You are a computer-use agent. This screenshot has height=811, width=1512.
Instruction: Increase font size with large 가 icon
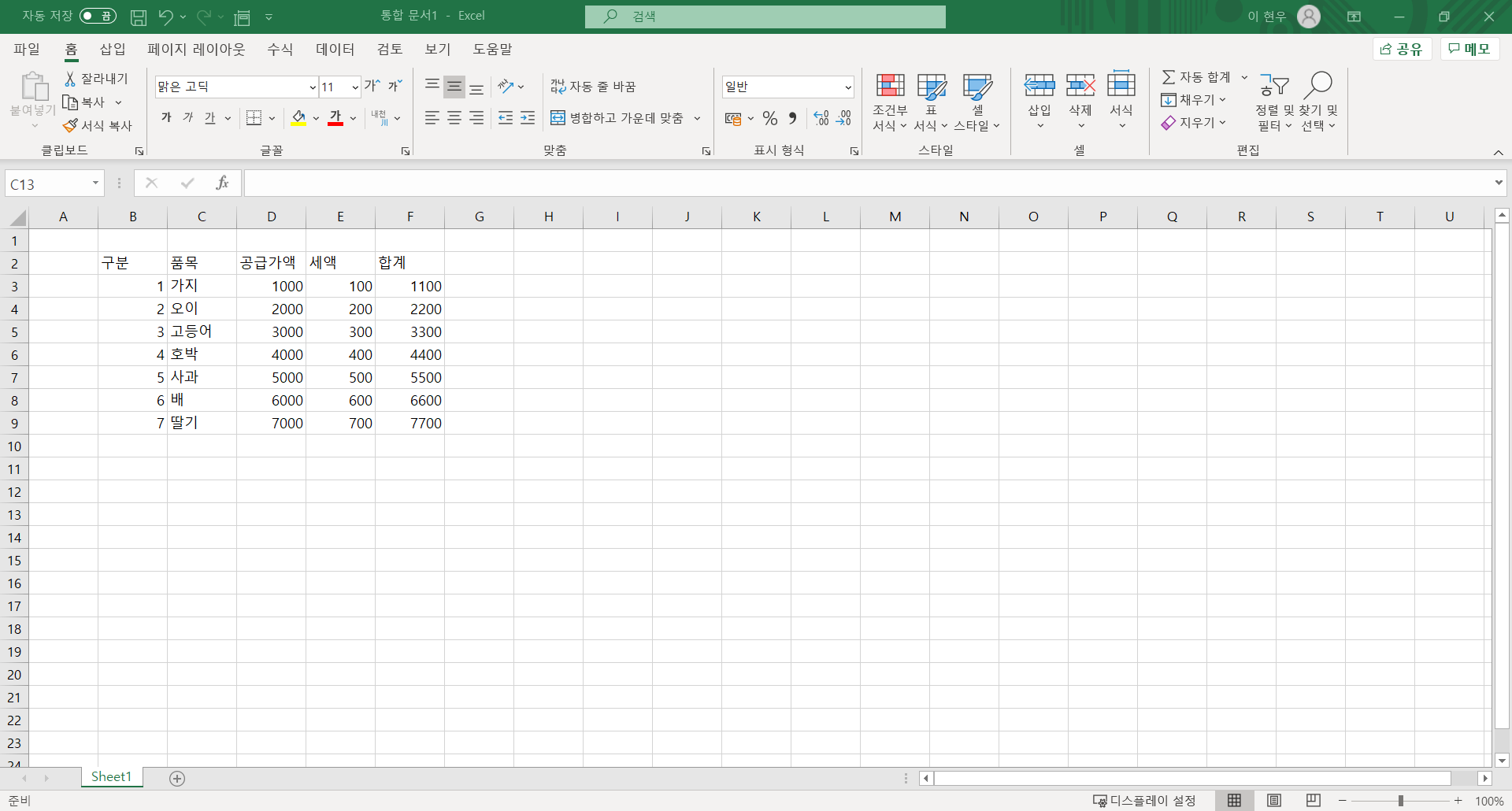click(372, 86)
